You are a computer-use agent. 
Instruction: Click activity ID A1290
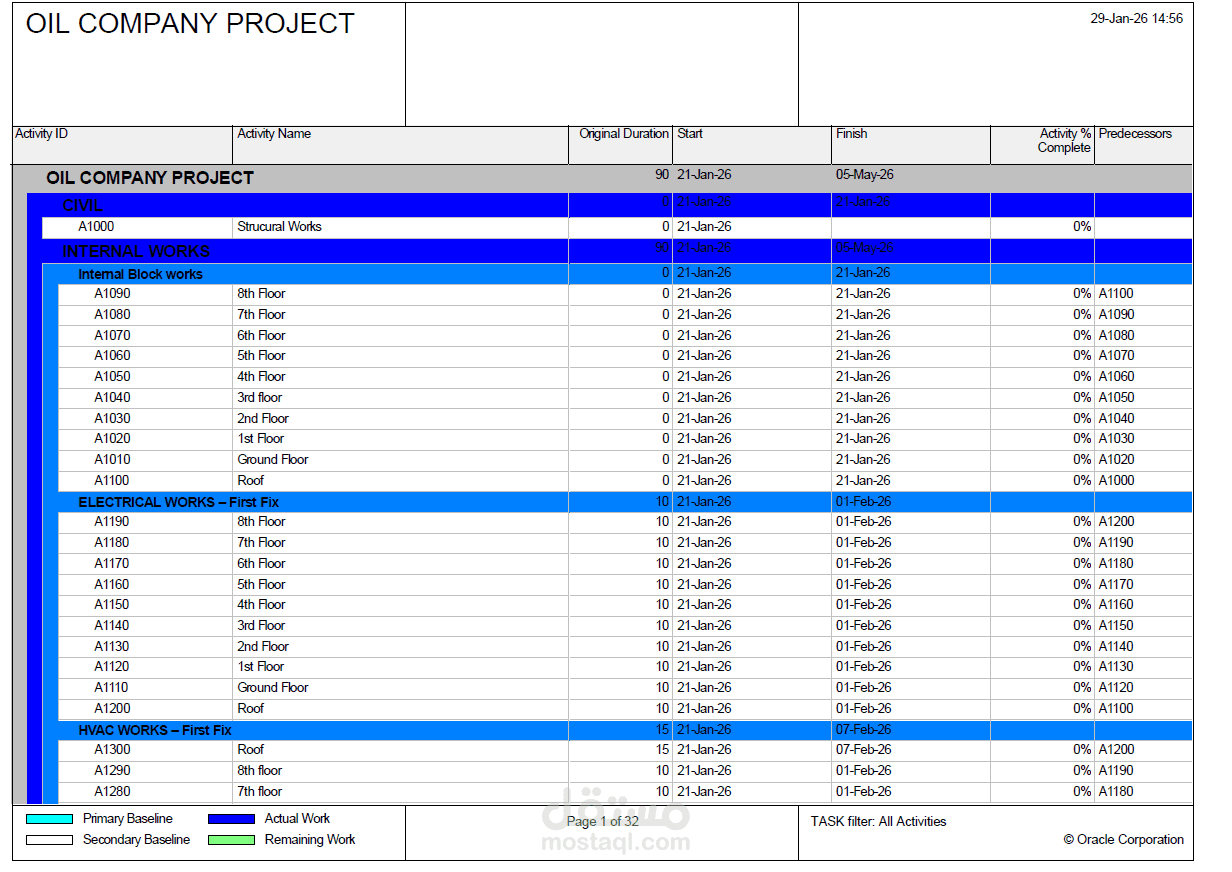[x=112, y=771]
